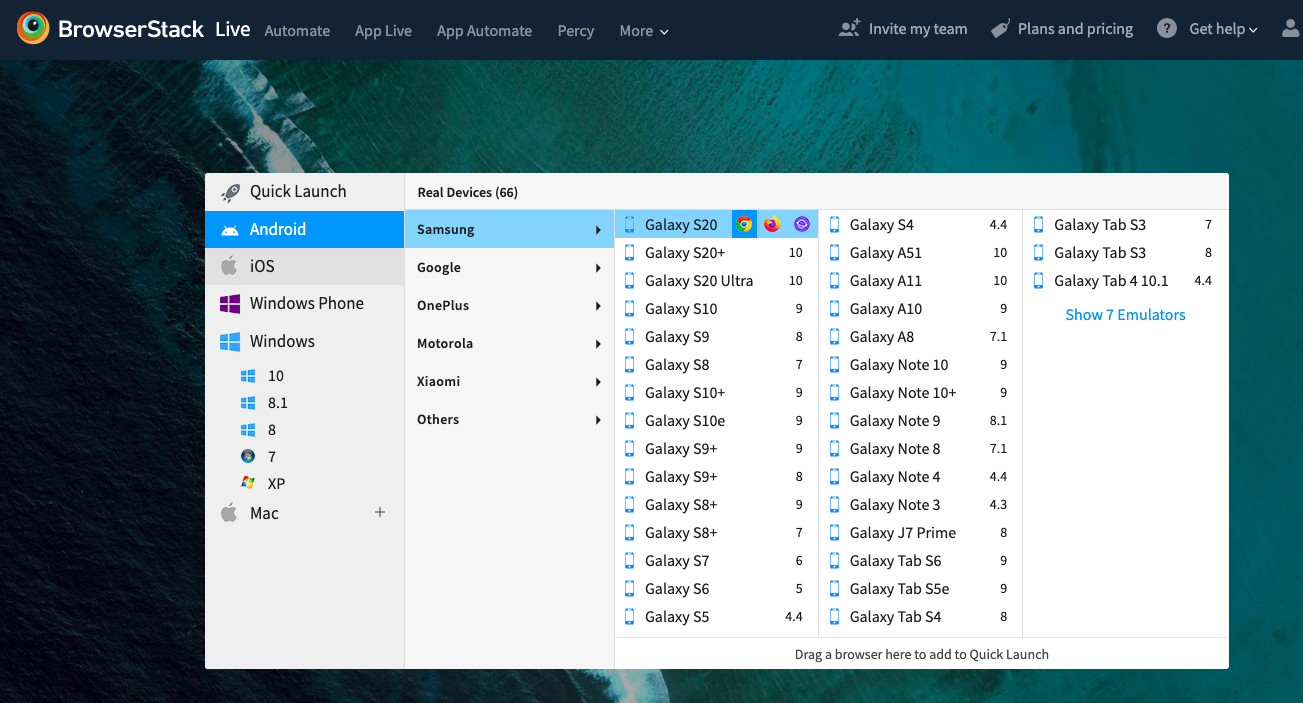Image resolution: width=1303 pixels, height=703 pixels.
Task: Click the plus next to Mac
Action: tap(380, 512)
